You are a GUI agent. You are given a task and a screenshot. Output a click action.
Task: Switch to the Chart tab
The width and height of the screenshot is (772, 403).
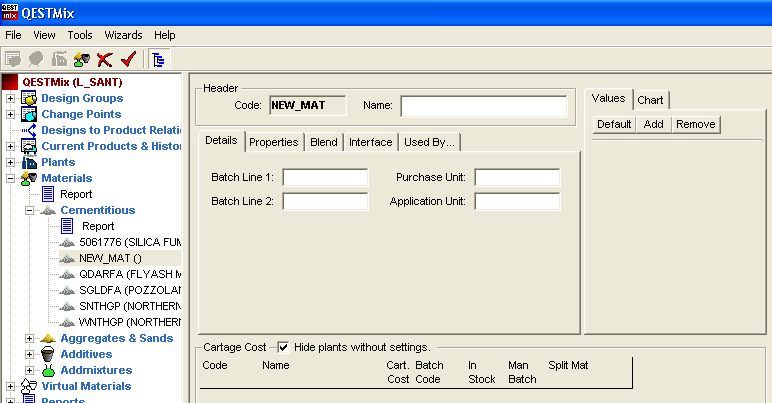click(x=650, y=100)
